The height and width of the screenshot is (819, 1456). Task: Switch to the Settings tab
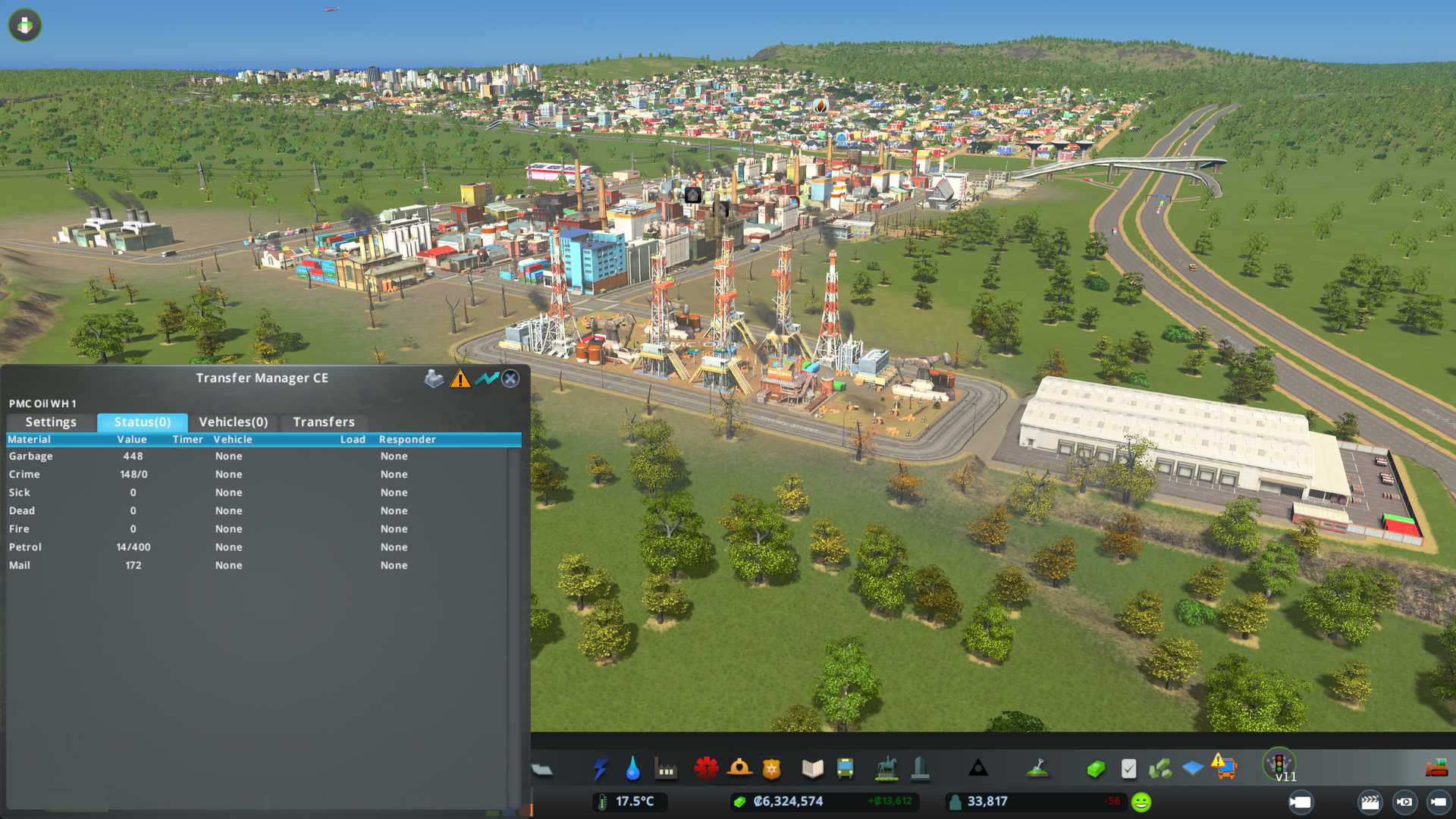coord(51,422)
